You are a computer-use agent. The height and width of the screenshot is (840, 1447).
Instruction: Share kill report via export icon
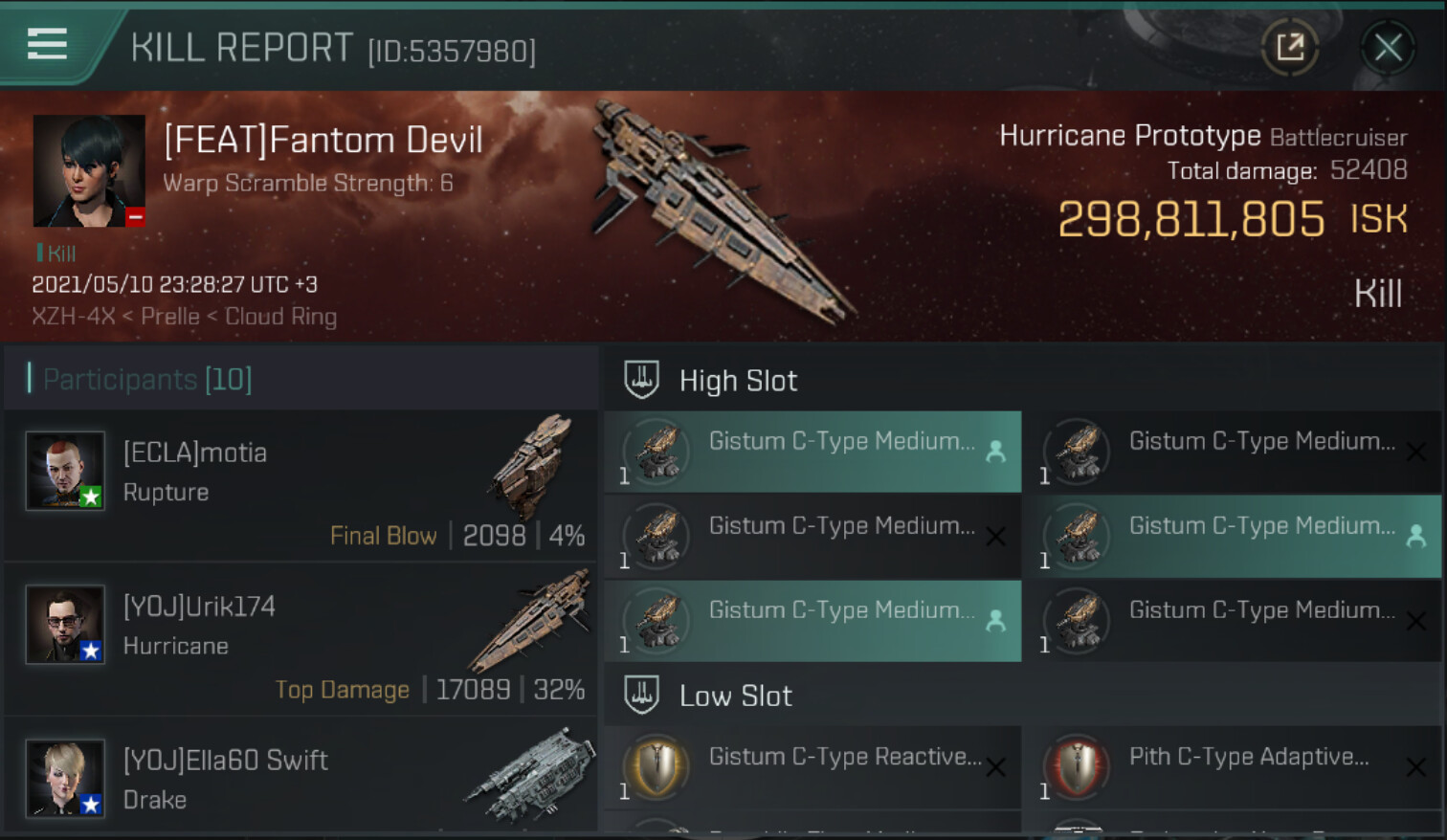1290,46
